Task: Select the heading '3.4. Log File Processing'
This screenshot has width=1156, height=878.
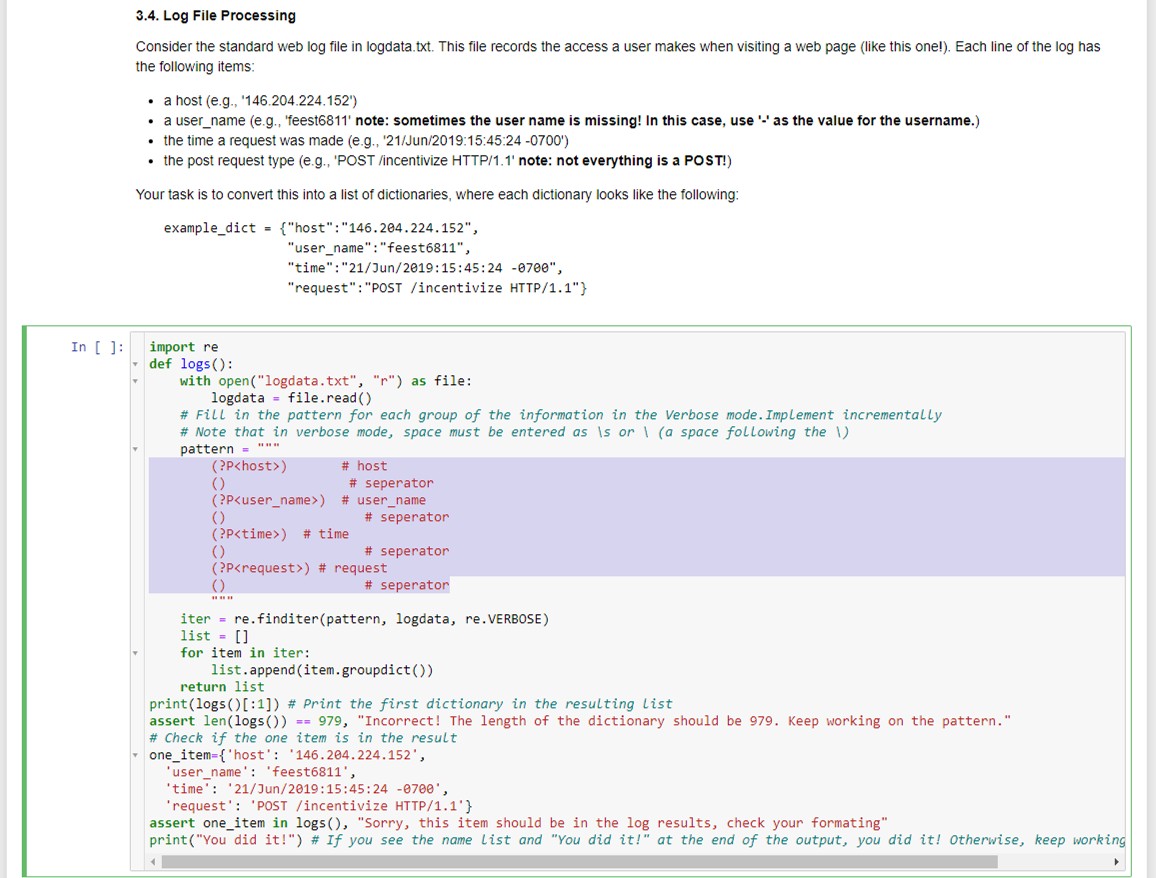Action: pyautogui.click(x=215, y=15)
